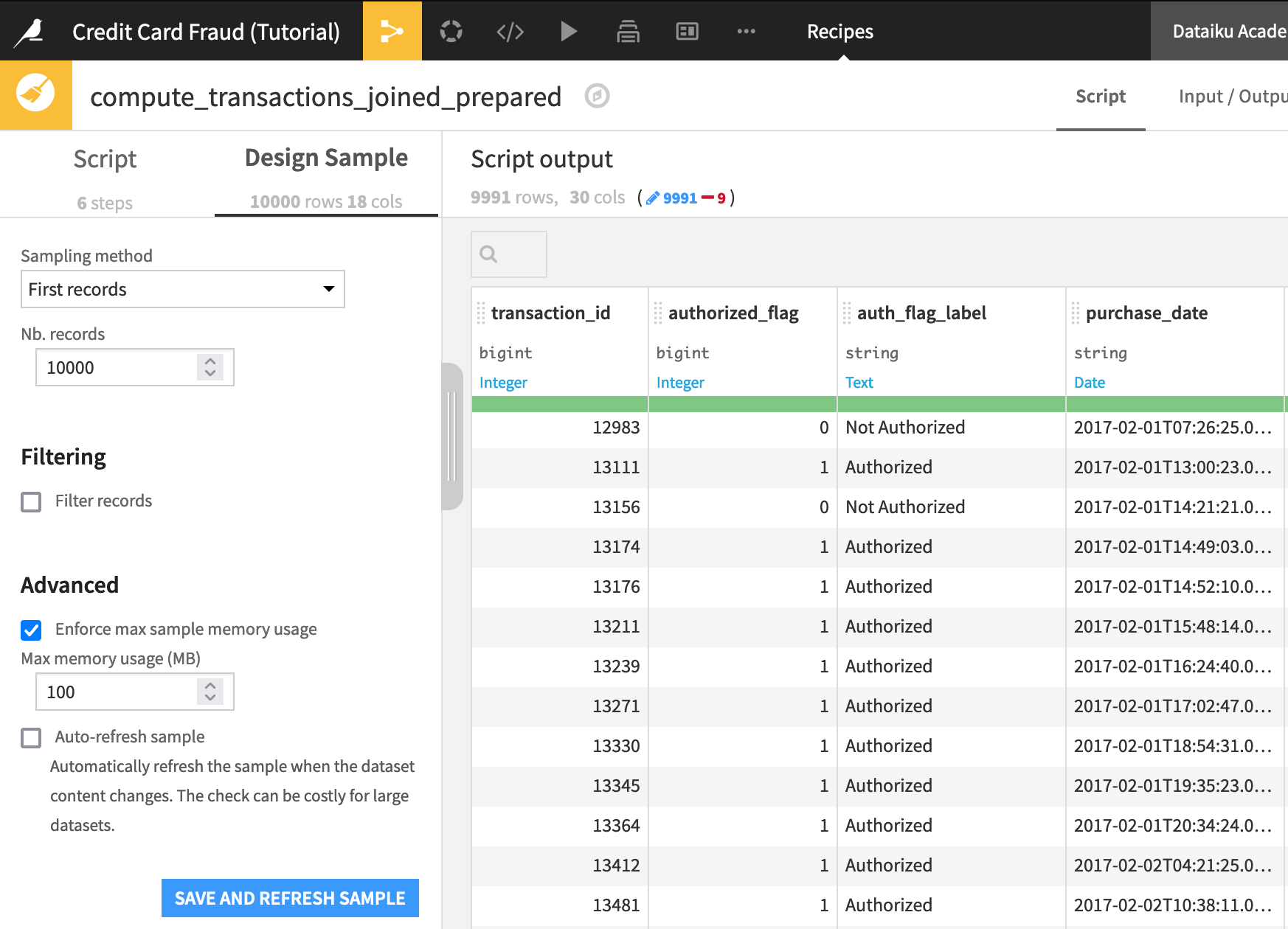Click the Max memory usage stepper arrows
The height and width of the screenshot is (929, 1288).
pyautogui.click(x=210, y=692)
